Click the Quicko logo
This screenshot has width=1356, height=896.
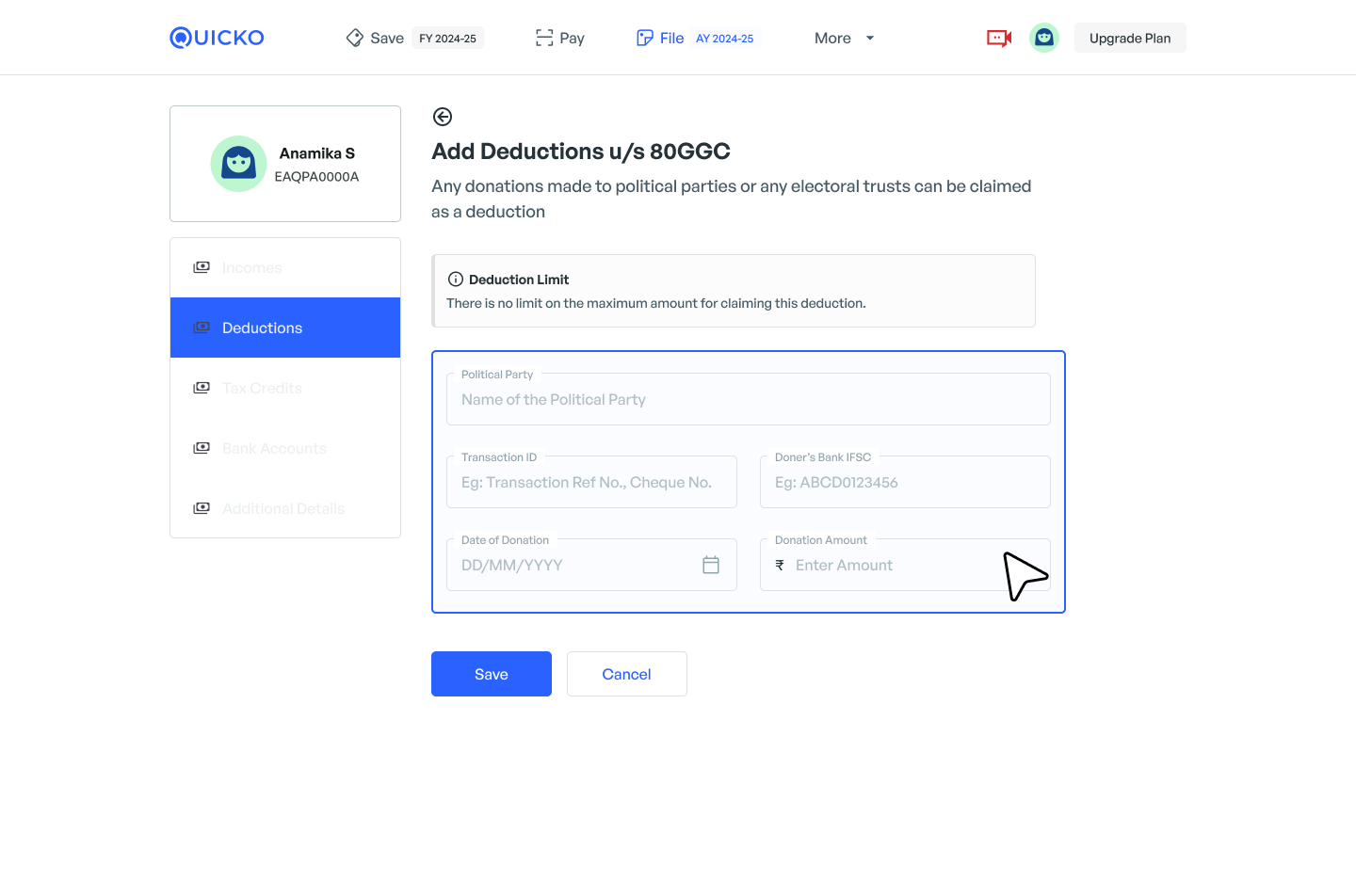[217, 38]
